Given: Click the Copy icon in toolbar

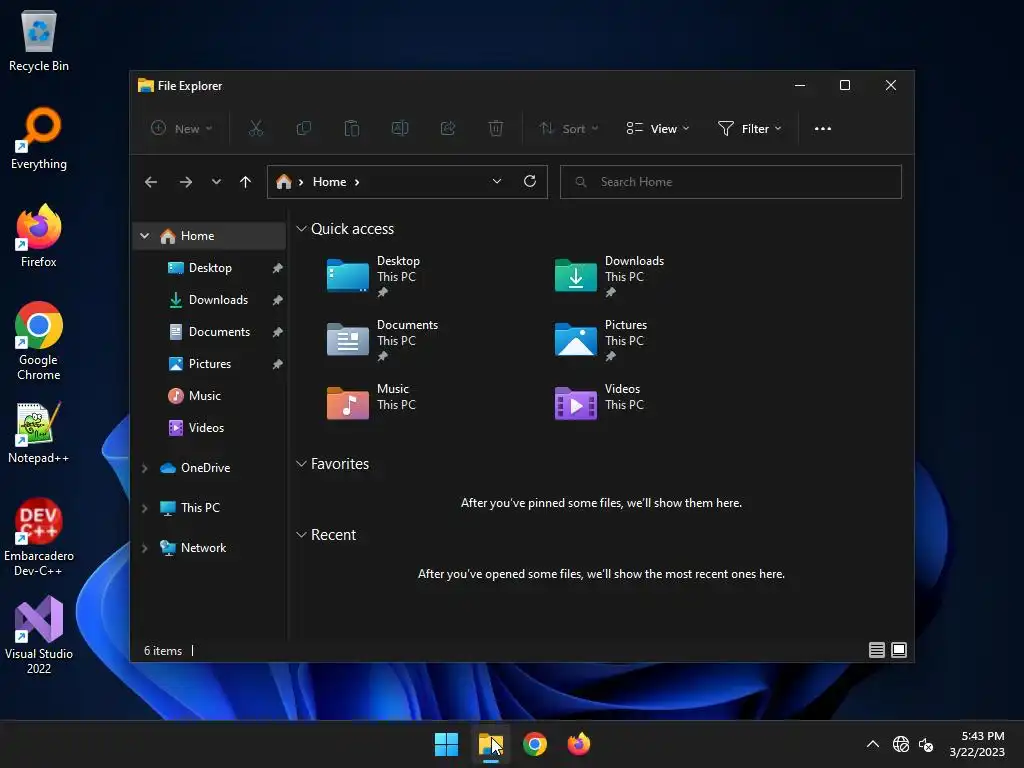Looking at the screenshot, I should pyautogui.click(x=304, y=129).
